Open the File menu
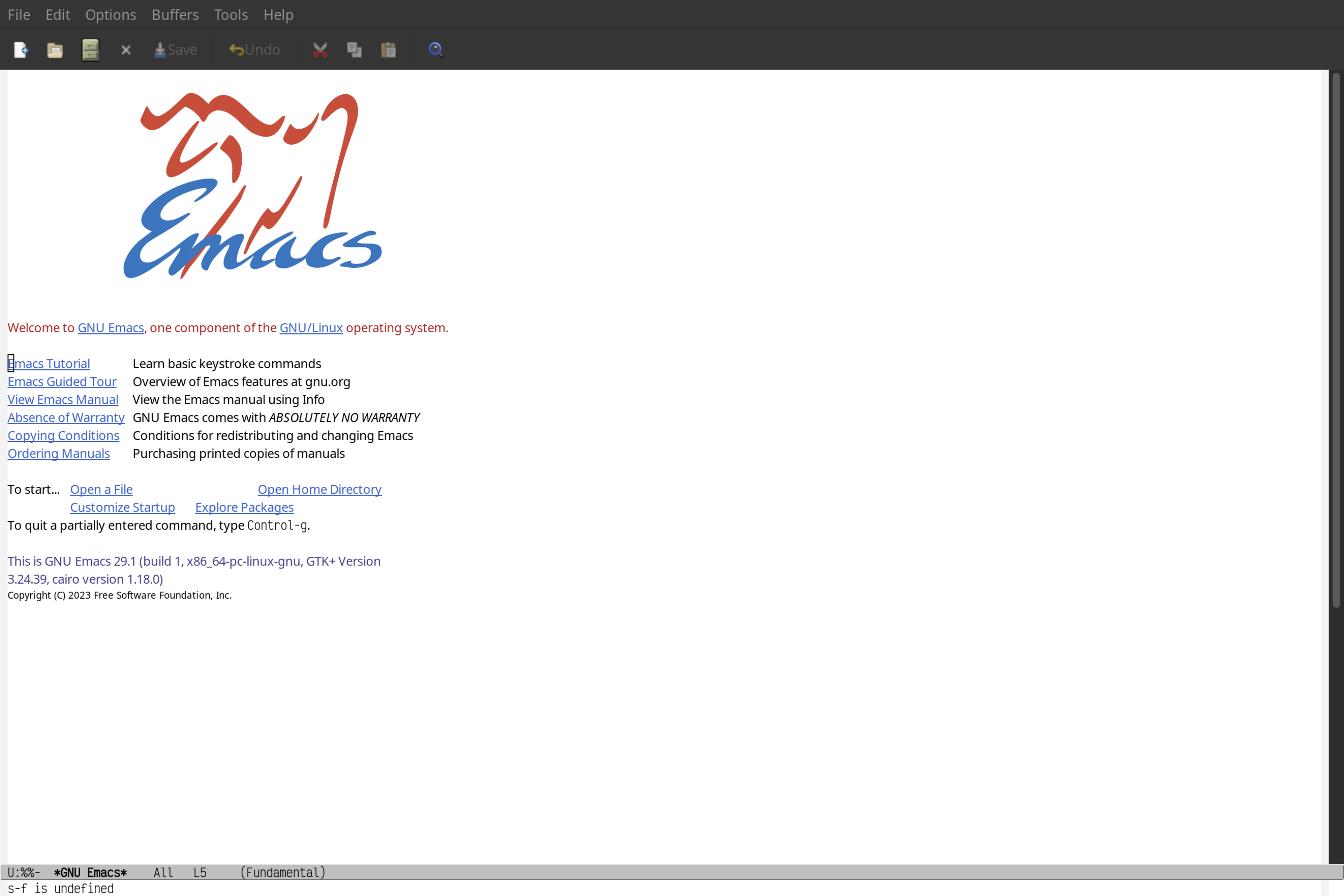This screenshot has height=896, width=1344. (18, 14)
